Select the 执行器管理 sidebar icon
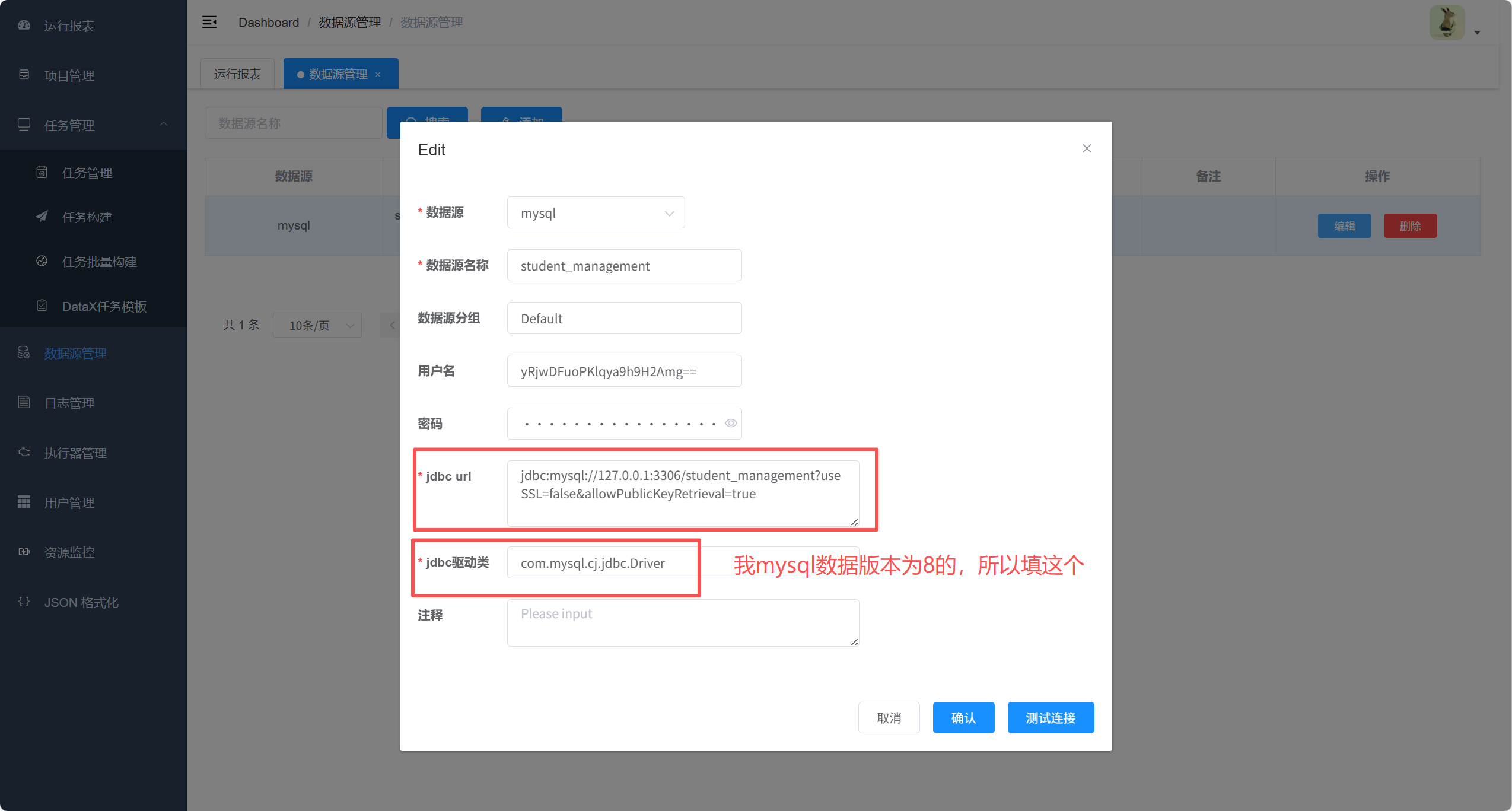The height and width of the screenshot is (811, 1512). pyautogui.click(x=24, y=452)
